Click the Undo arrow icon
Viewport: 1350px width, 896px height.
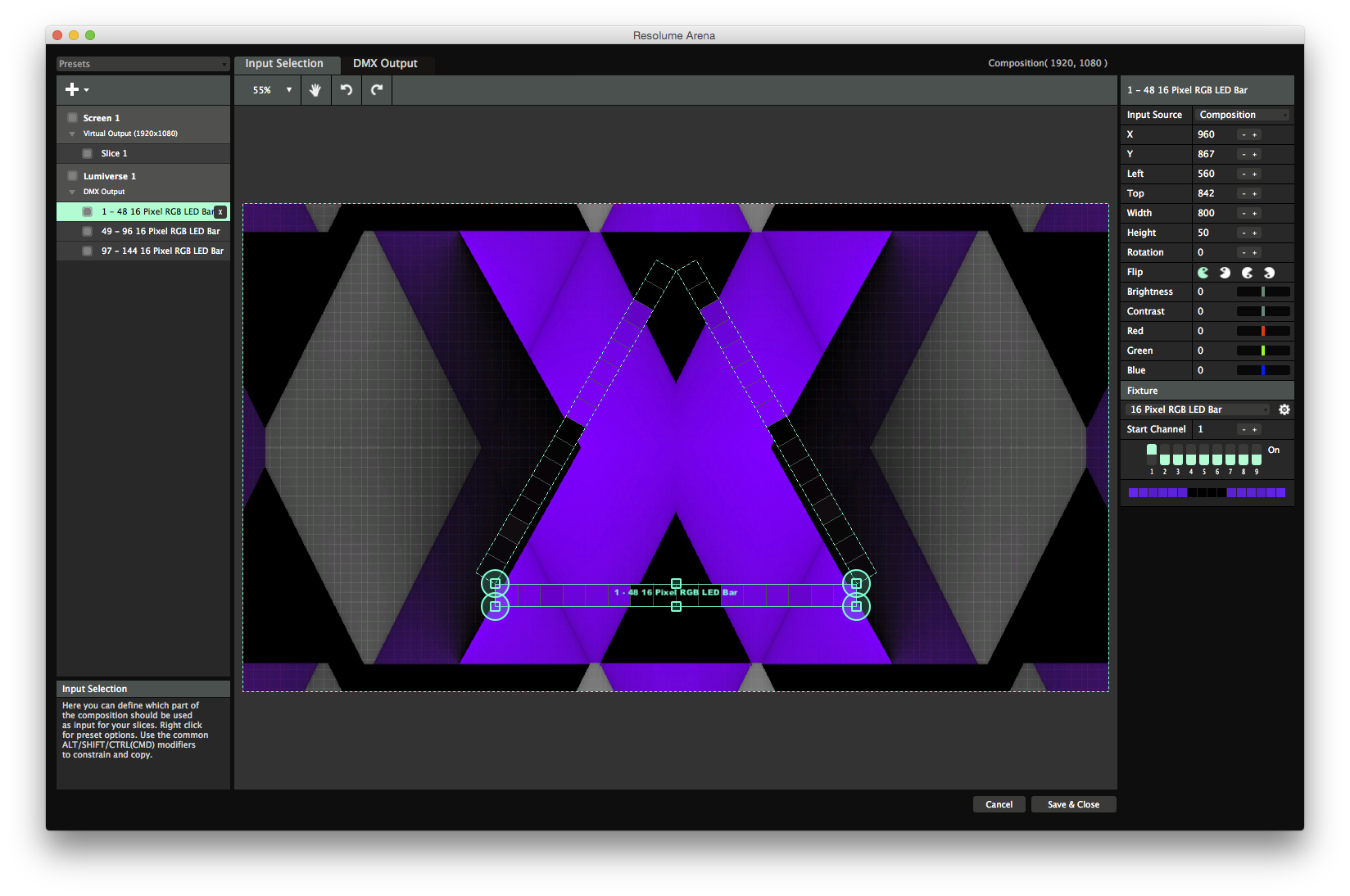(x=346, y=90)
